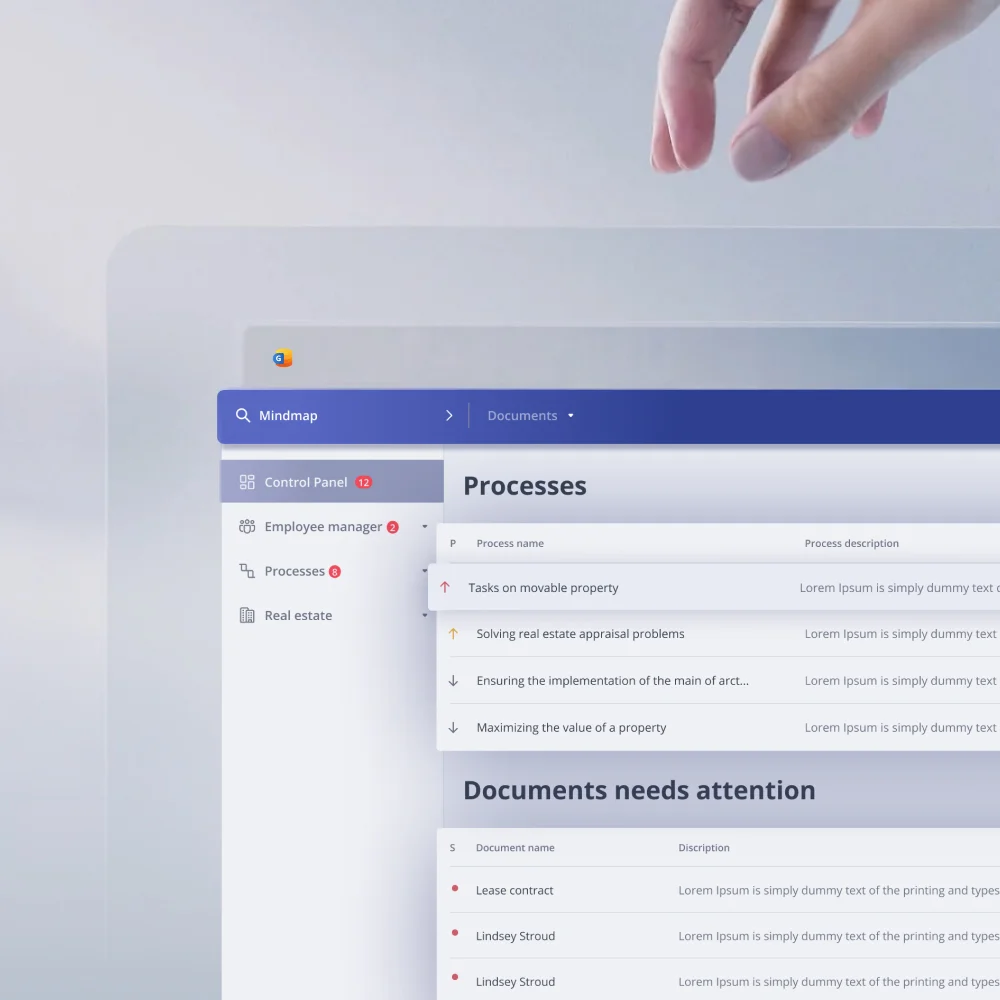Click the chevron next to Mindmap

click(x=449, y=416)
